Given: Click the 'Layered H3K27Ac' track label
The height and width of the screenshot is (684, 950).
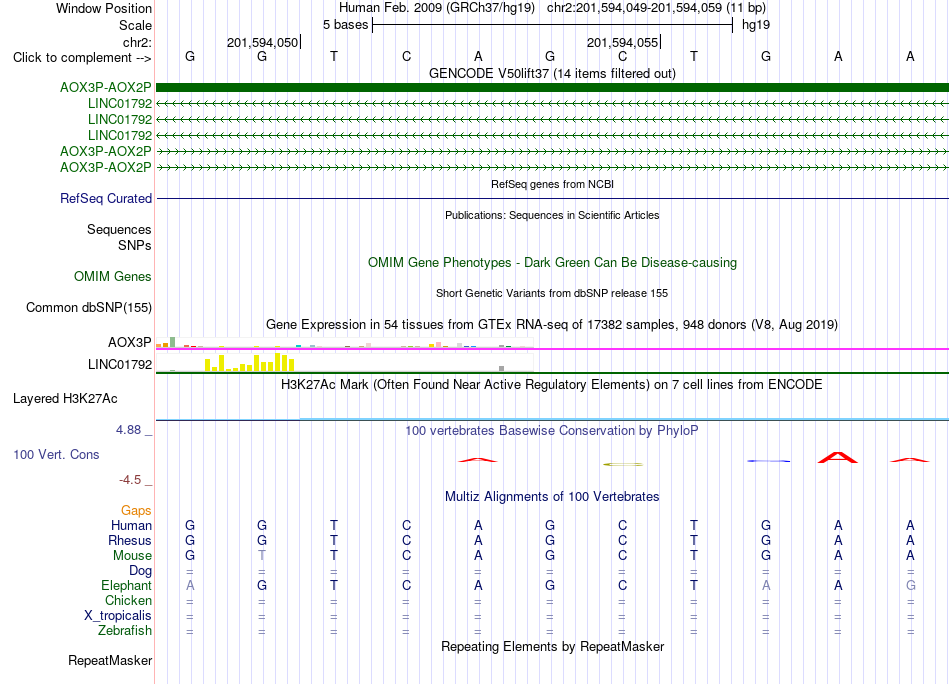Looking at the screenshot, I should 65,399.
